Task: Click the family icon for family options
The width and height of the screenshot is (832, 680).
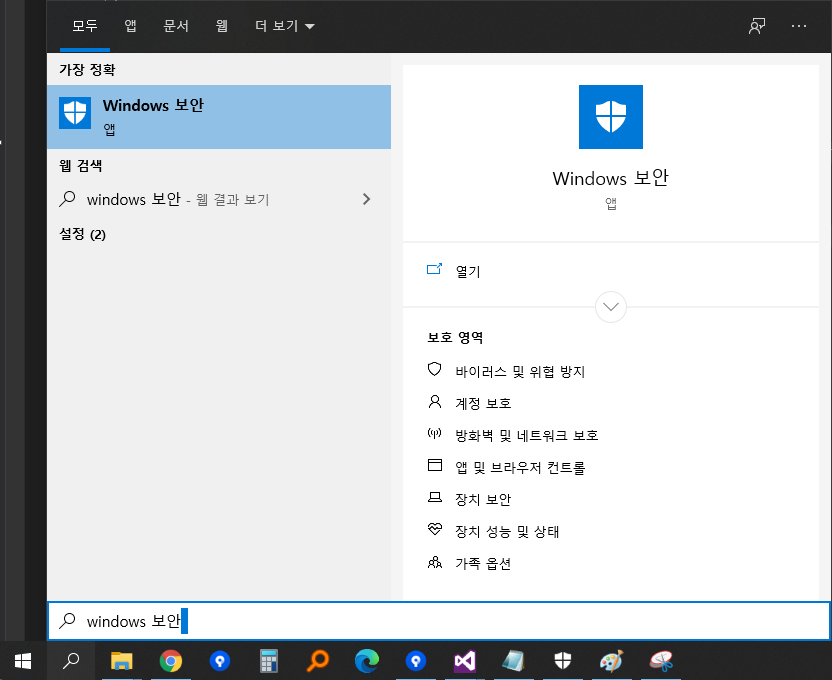Action: (435, 562)
